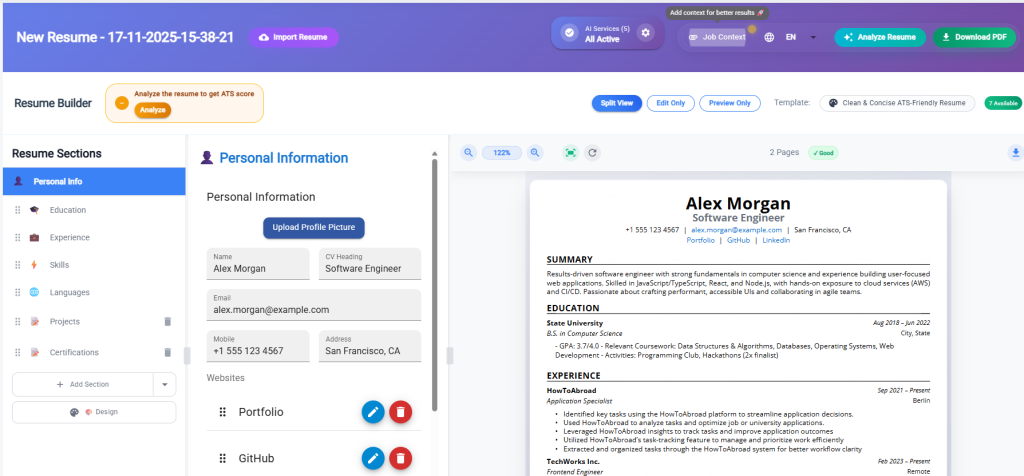1024x476 pixels.
Task: Click the 122% zoom level indicator
Action: coord(502,153)
